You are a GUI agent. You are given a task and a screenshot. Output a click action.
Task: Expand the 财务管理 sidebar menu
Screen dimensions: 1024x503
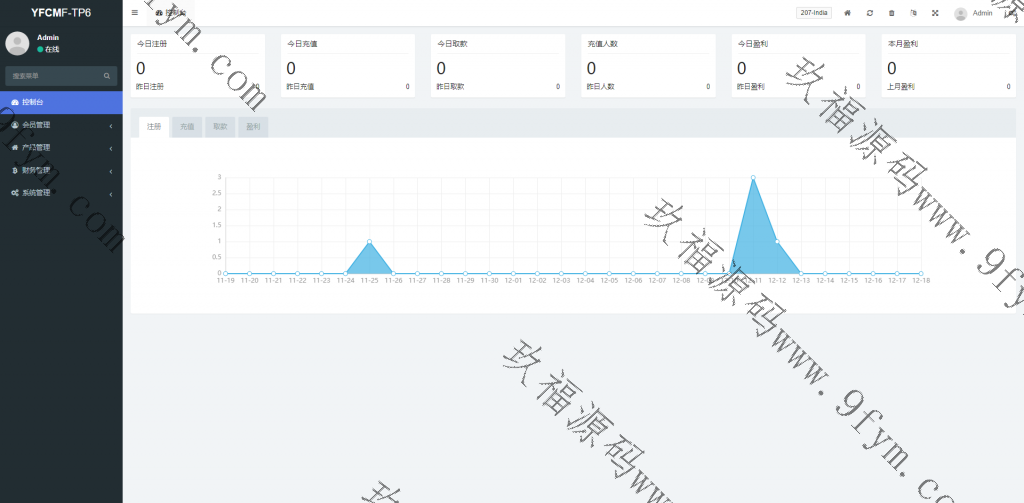point(60,170)
